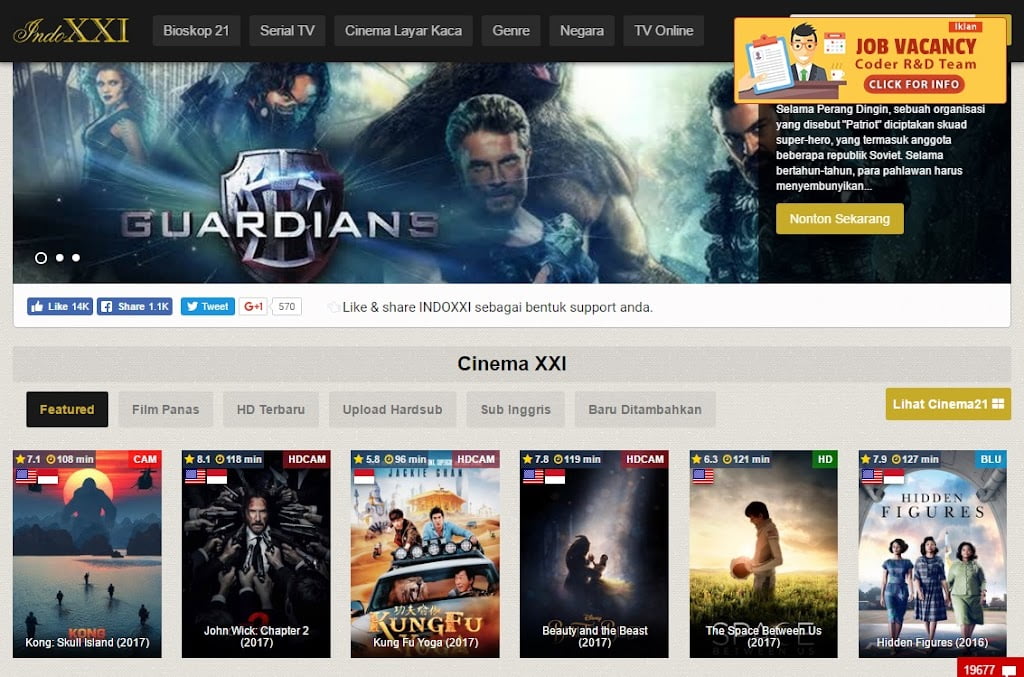Click the IndoXXI site logo

click(x=71, y=31)
